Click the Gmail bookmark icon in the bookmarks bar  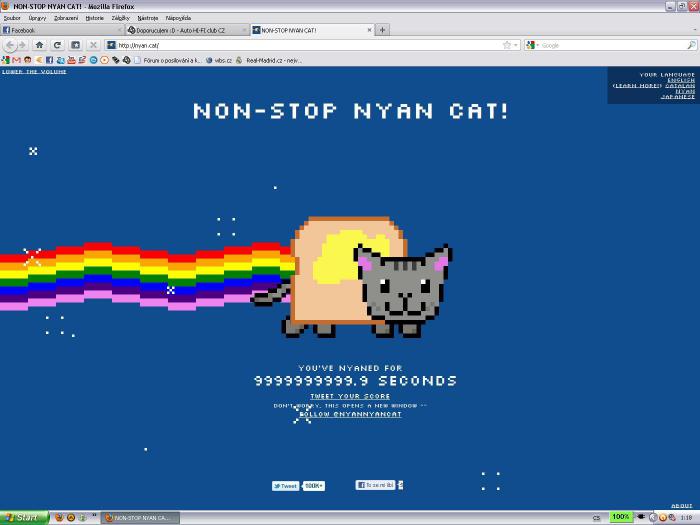[16, 60]
